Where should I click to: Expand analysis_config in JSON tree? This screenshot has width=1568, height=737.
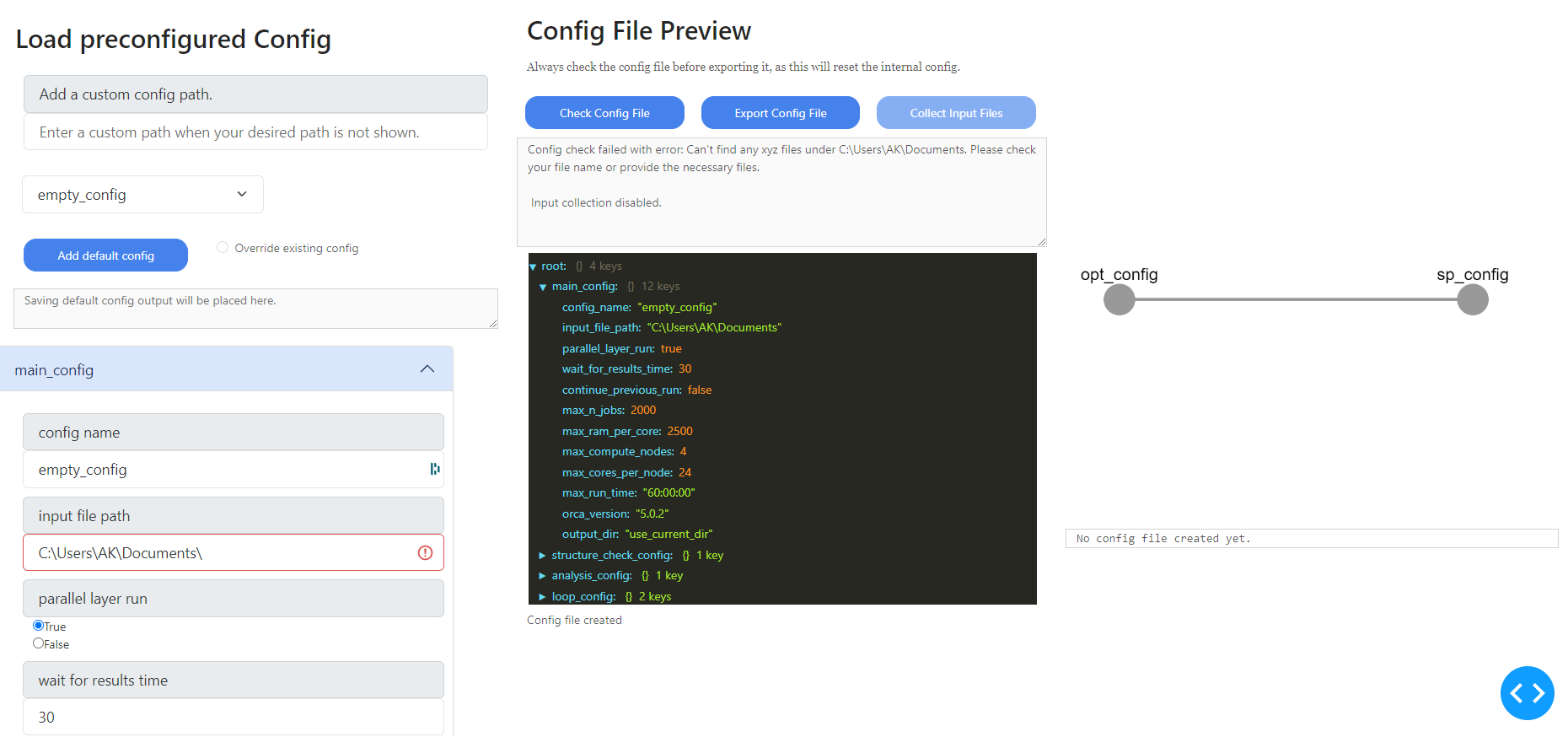543,576
